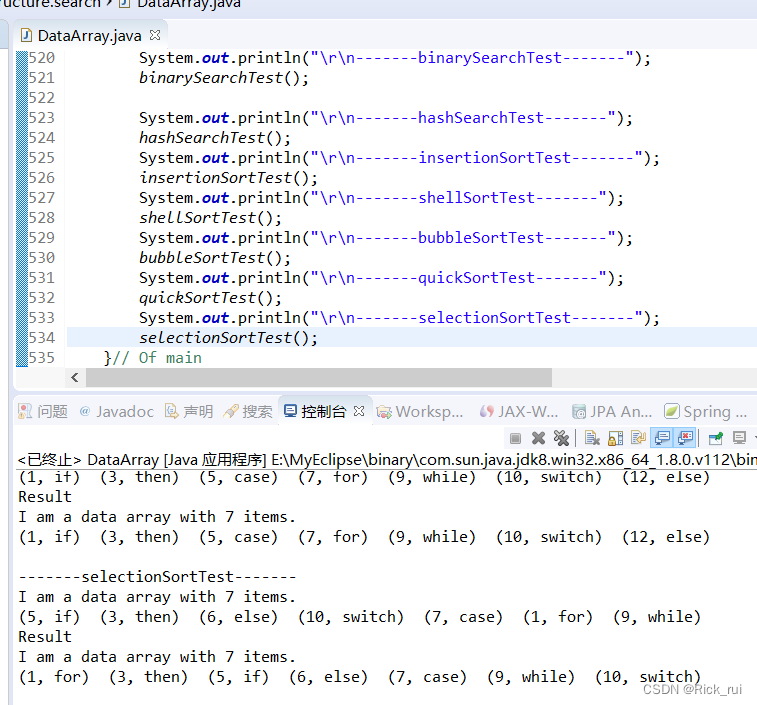Toggle Show Console on standard output change

[x=662, y=438]
